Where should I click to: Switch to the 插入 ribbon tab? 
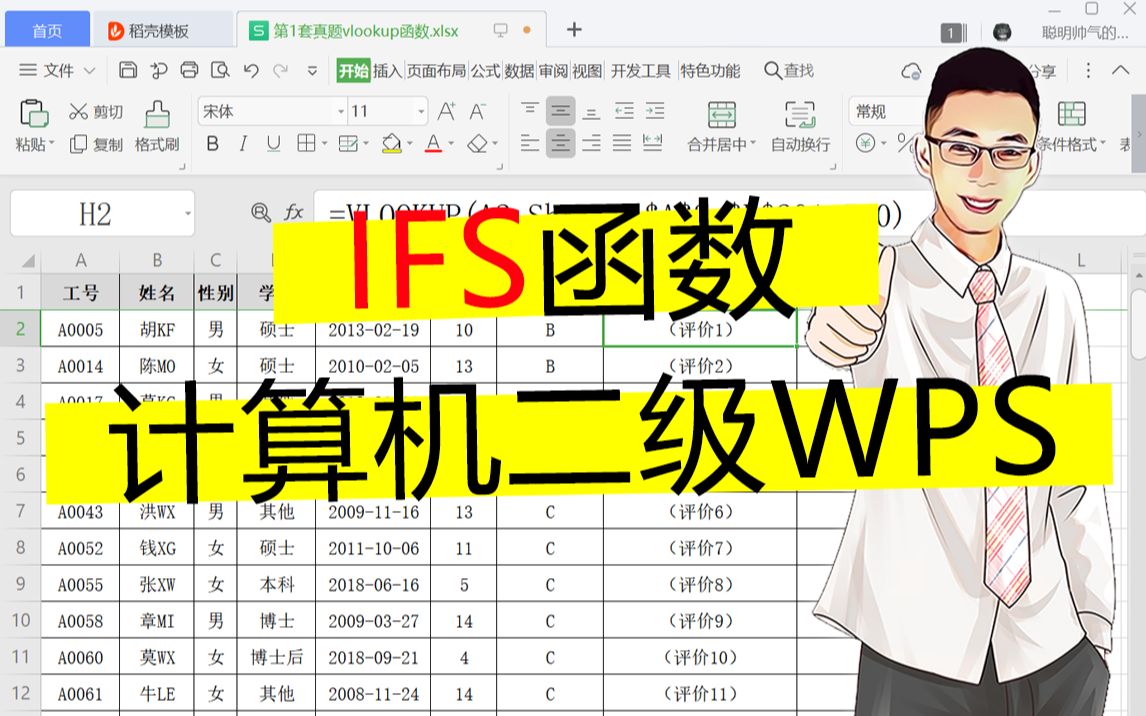[387, 71]
